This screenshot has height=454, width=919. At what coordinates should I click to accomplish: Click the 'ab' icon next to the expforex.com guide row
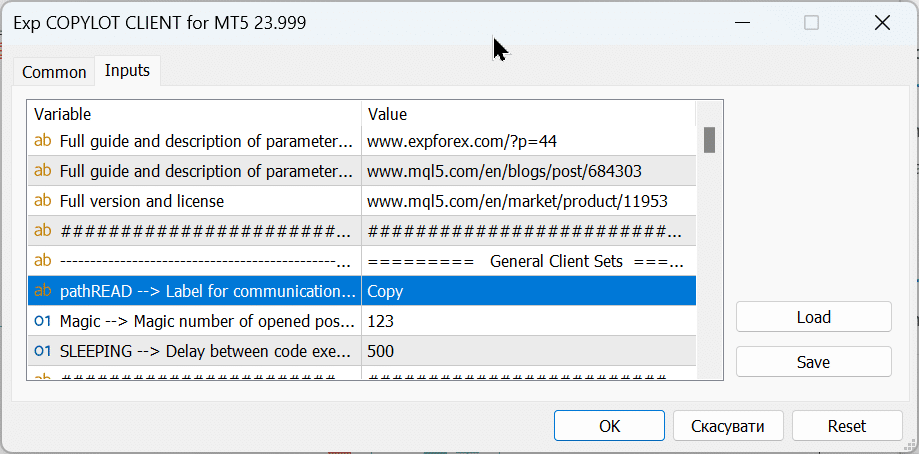(43, 141)
